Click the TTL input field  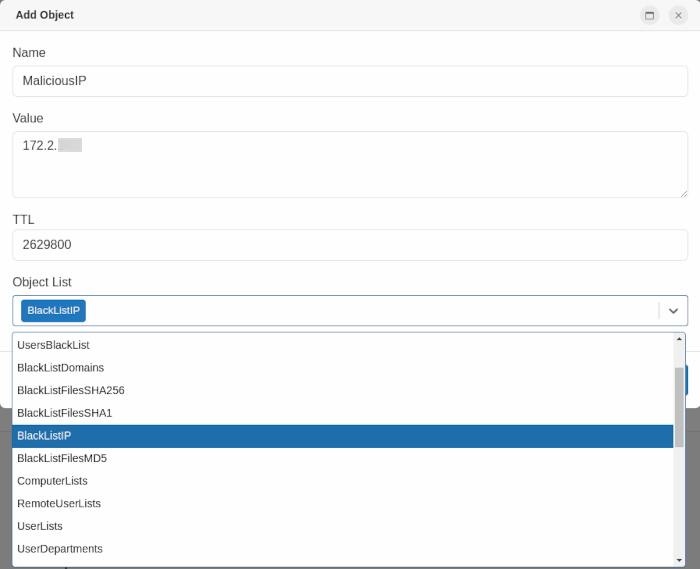click(x=349, y=245)
